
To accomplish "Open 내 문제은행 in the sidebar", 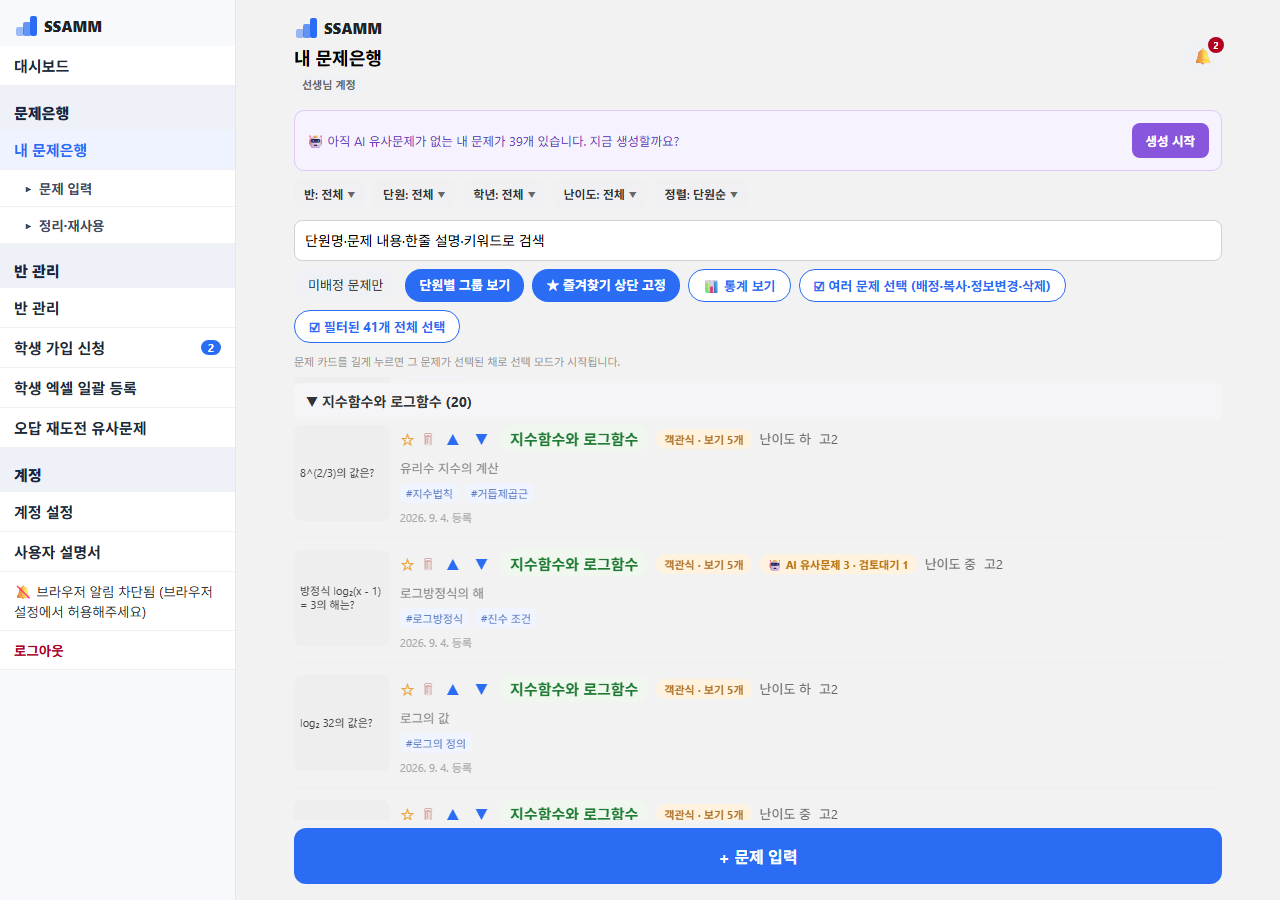I will point(117,150).
